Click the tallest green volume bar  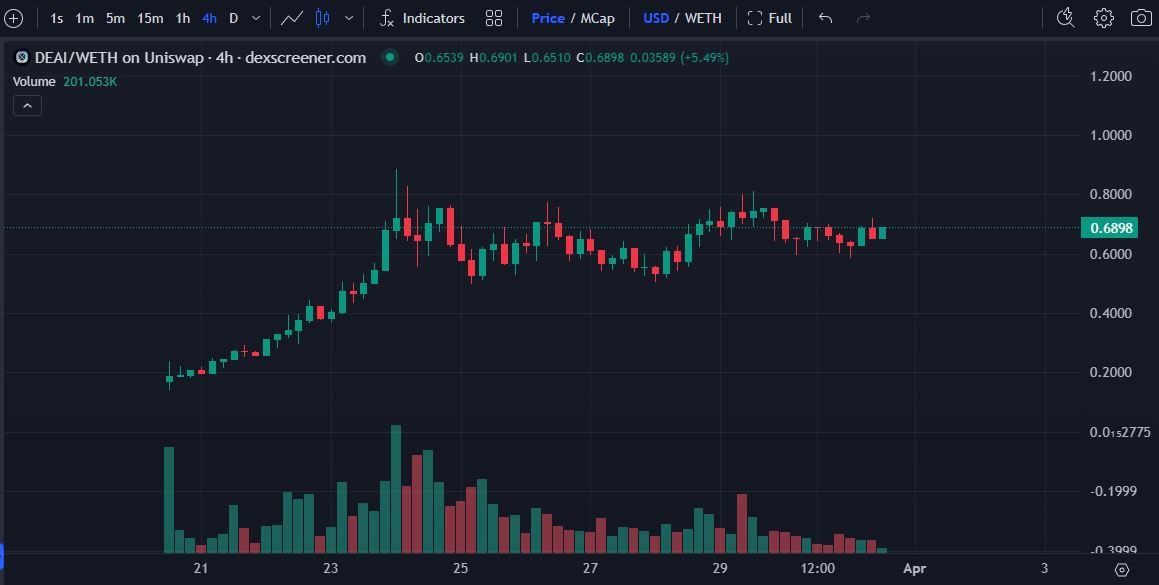click(x=395, y=489)
